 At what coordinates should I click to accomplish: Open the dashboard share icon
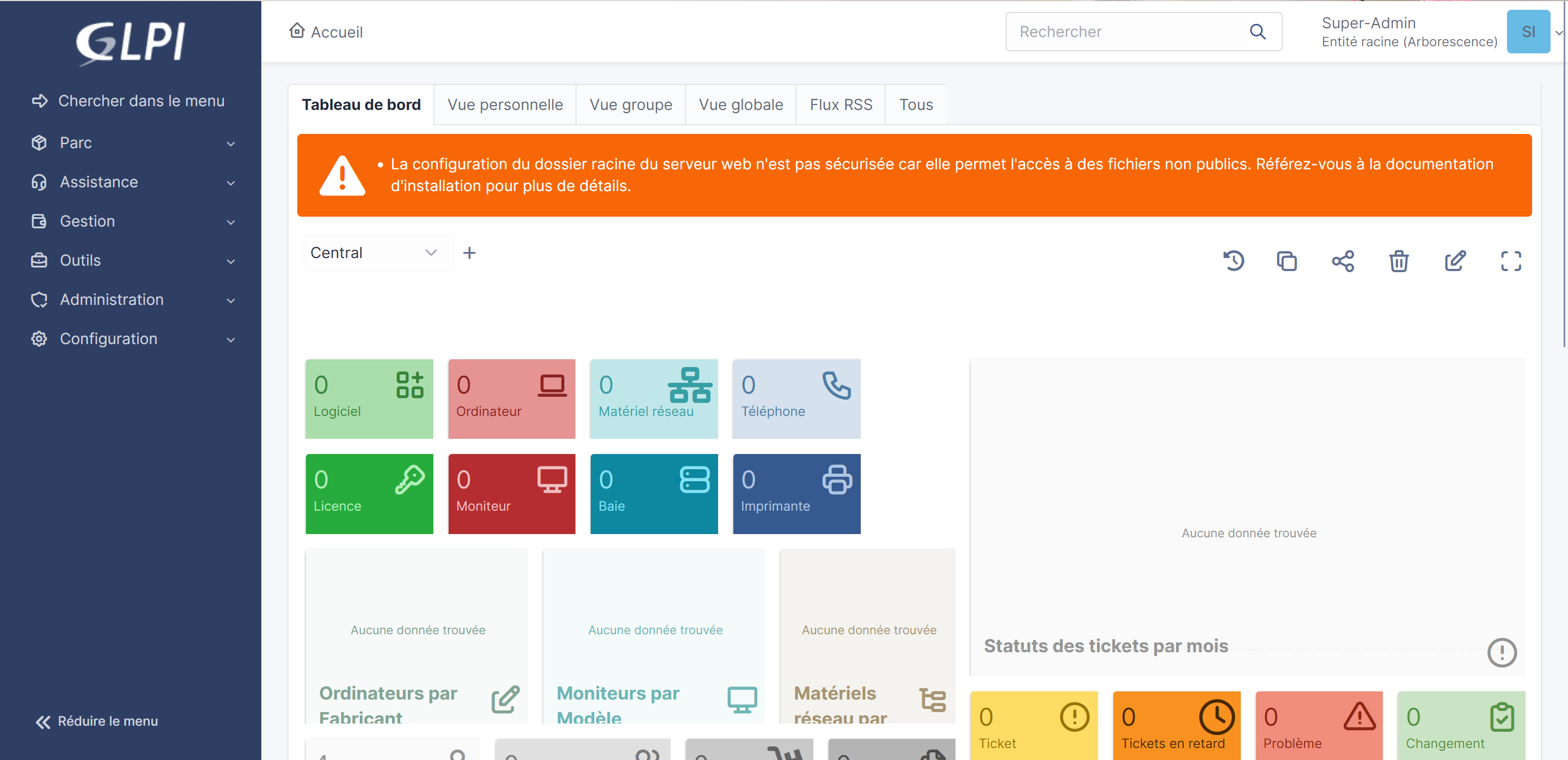[x=1342, y=261]
